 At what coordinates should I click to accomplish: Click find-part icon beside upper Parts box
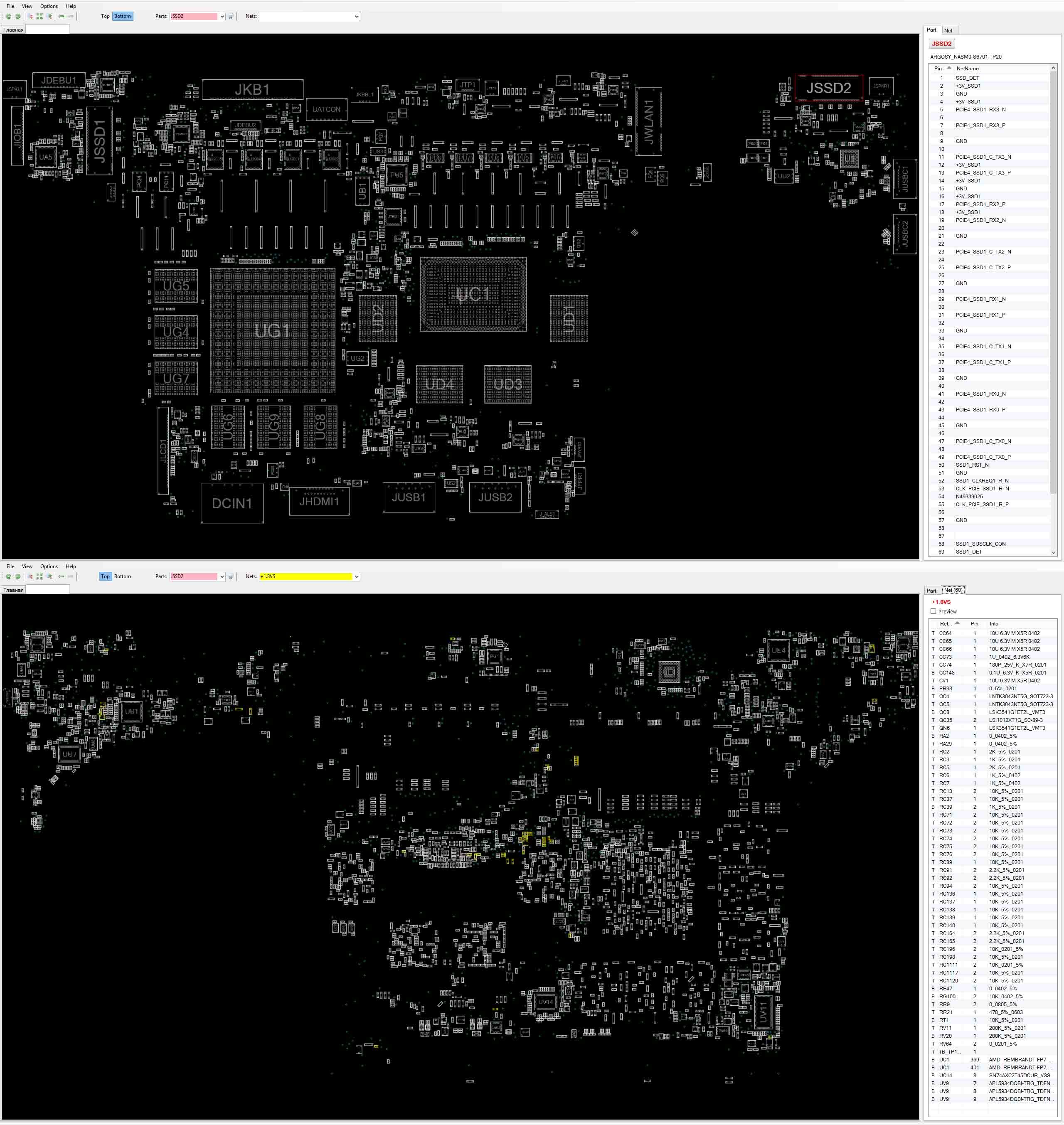coord(231,17)
